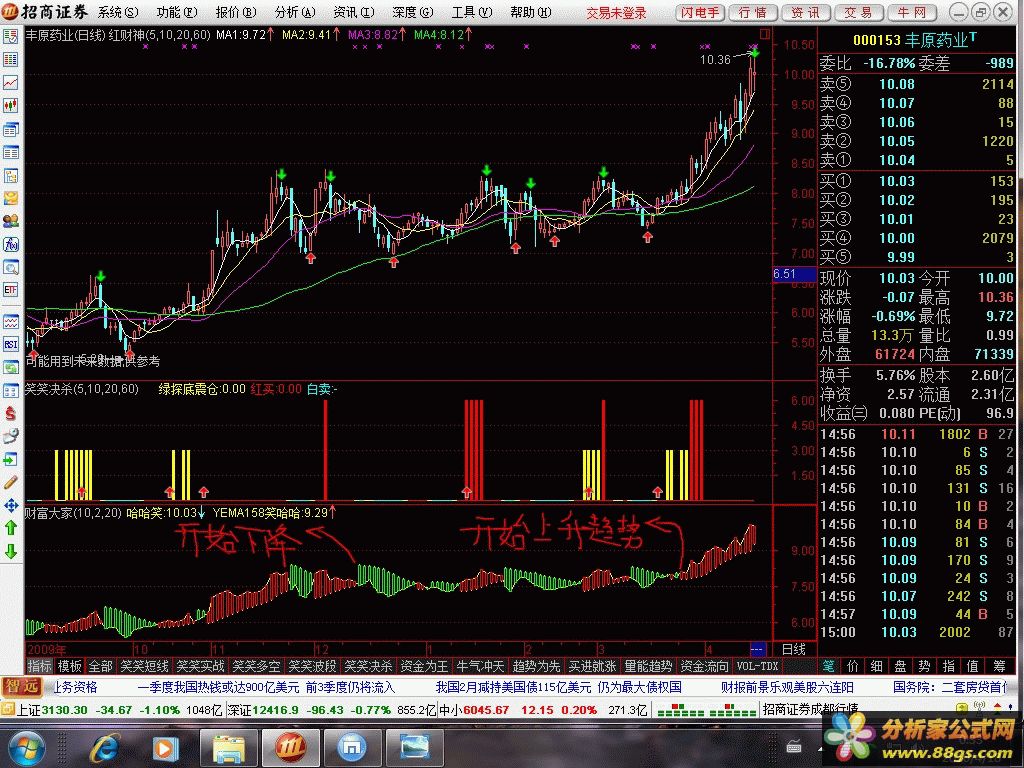1024x768 pixels.
Task: Select the 指标 tab
Action: coord(39,666)
